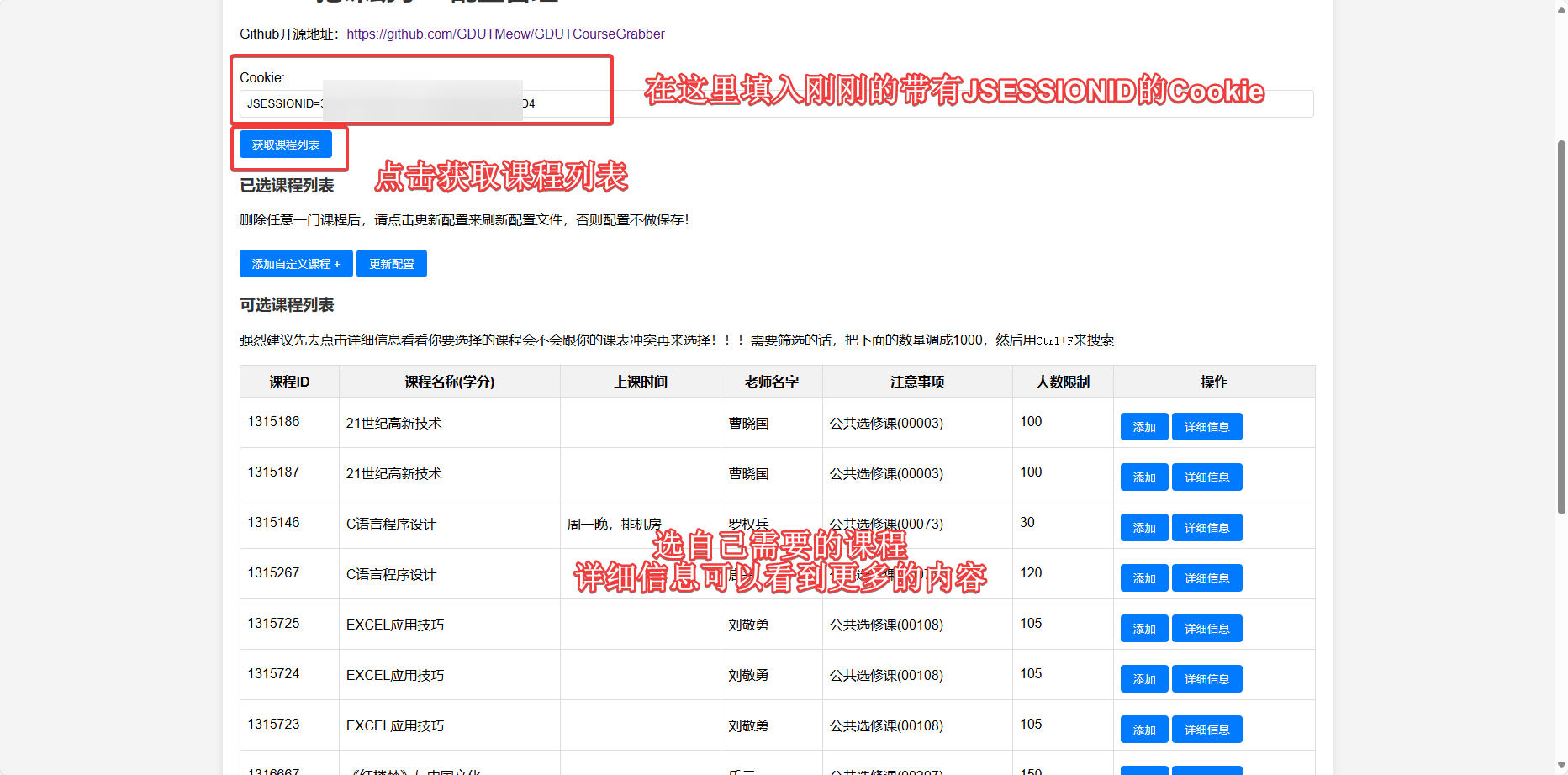
Task: View 详细信息 for course 1315267
Action: pyautogui.click(x=1206, y=577)
